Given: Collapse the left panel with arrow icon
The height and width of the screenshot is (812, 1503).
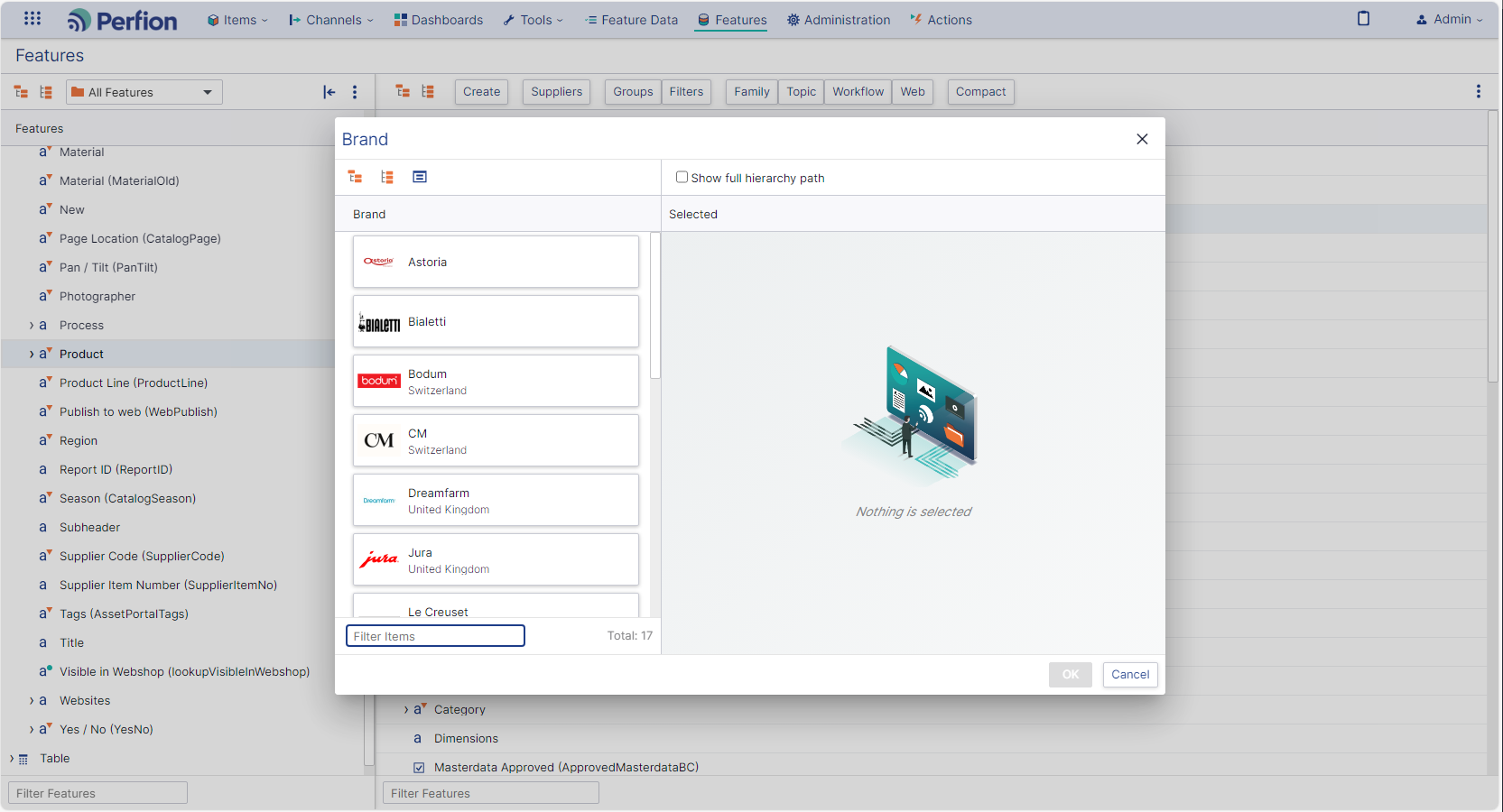Looking at the screenshot, I should (x=329, y=92).
